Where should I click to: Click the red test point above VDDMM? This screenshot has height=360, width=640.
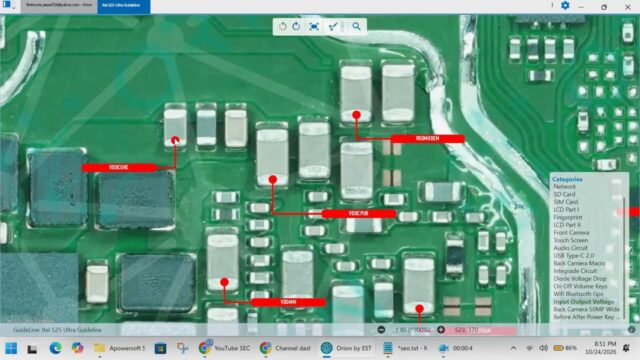pyautogui.click(x=224, y=282)
